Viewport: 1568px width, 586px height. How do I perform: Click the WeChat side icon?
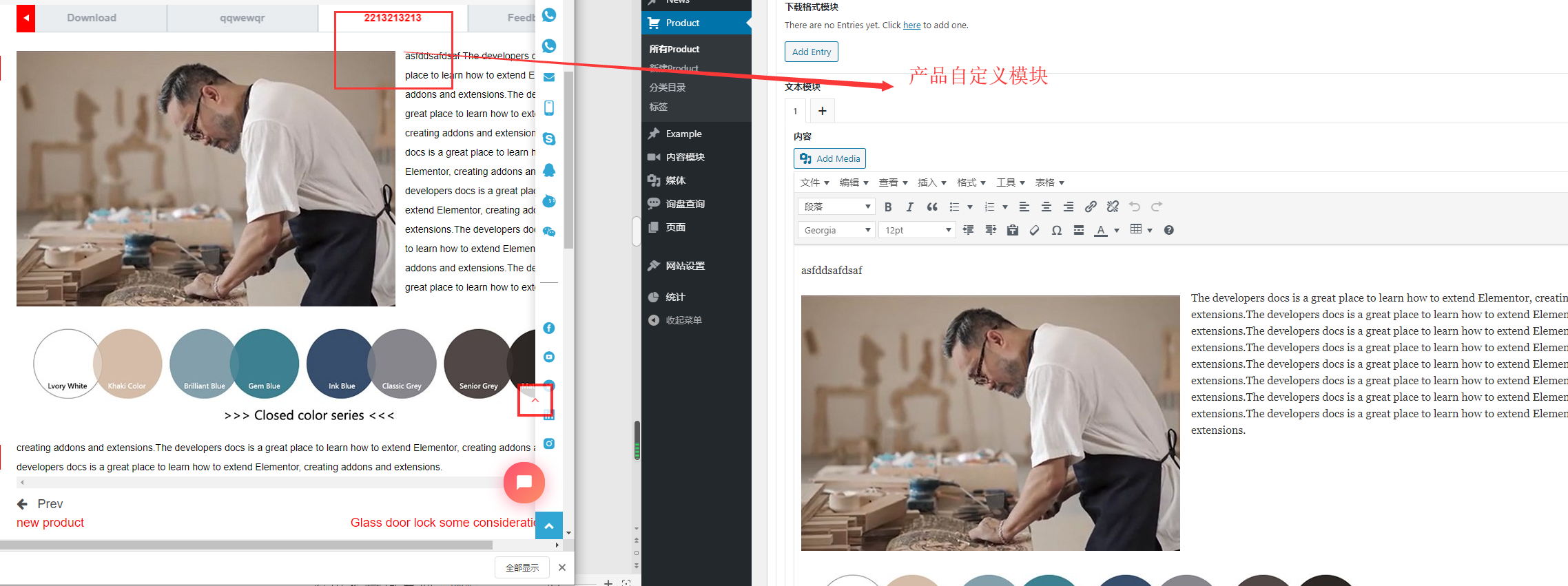[549, 232]
